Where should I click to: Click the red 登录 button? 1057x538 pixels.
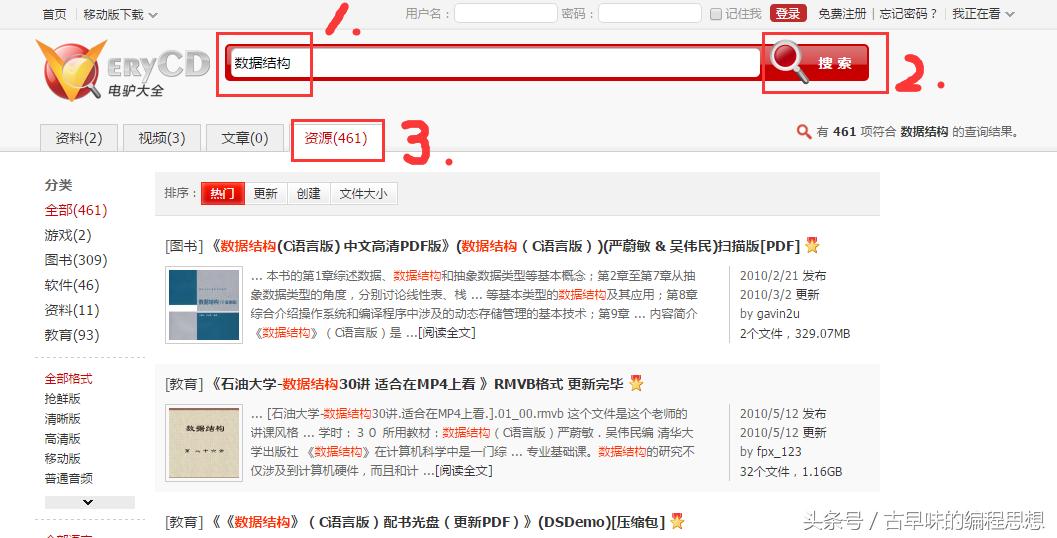tap(787, 13)
